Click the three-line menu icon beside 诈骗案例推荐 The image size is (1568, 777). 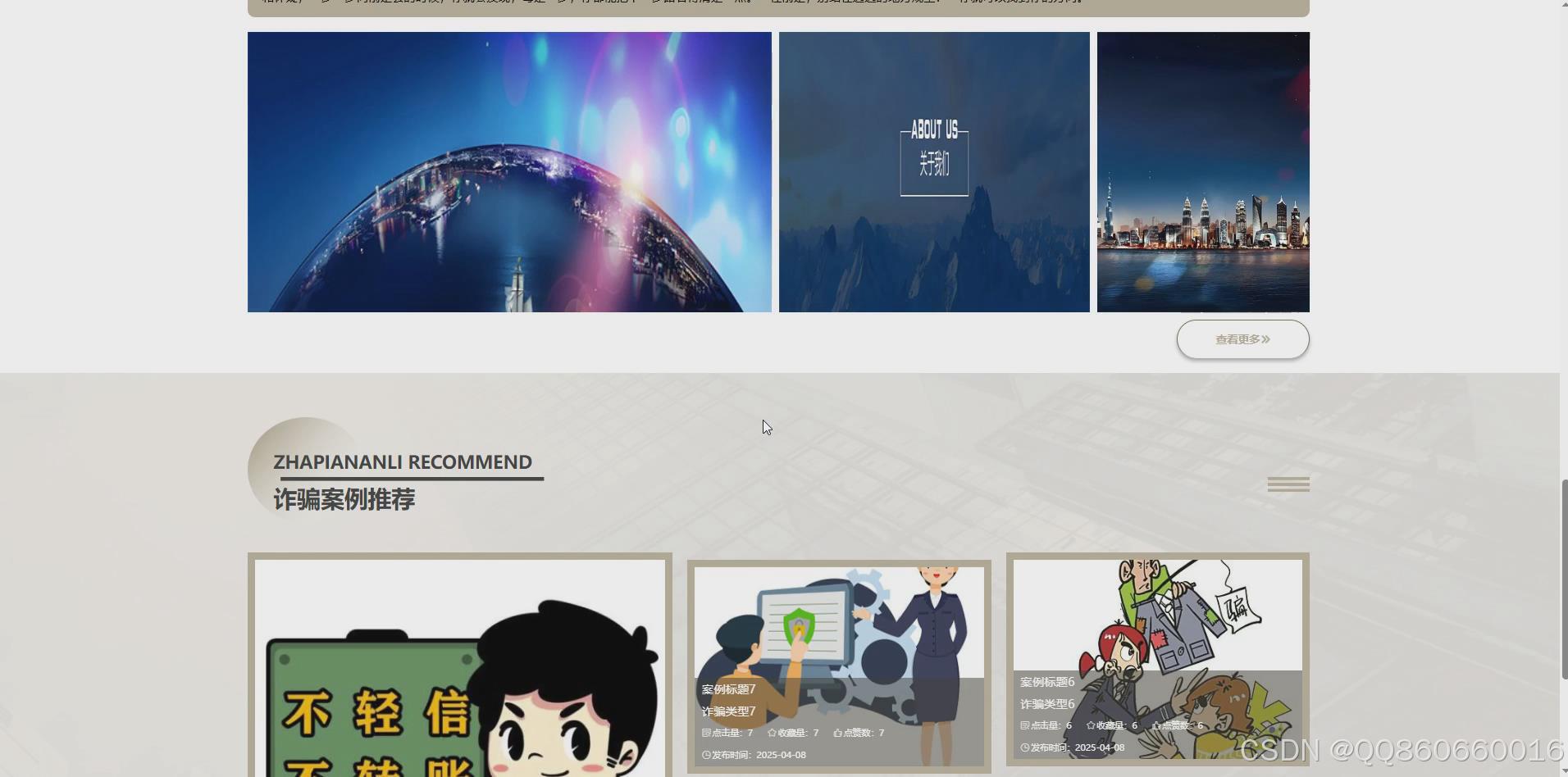[x=1288, y=484]
